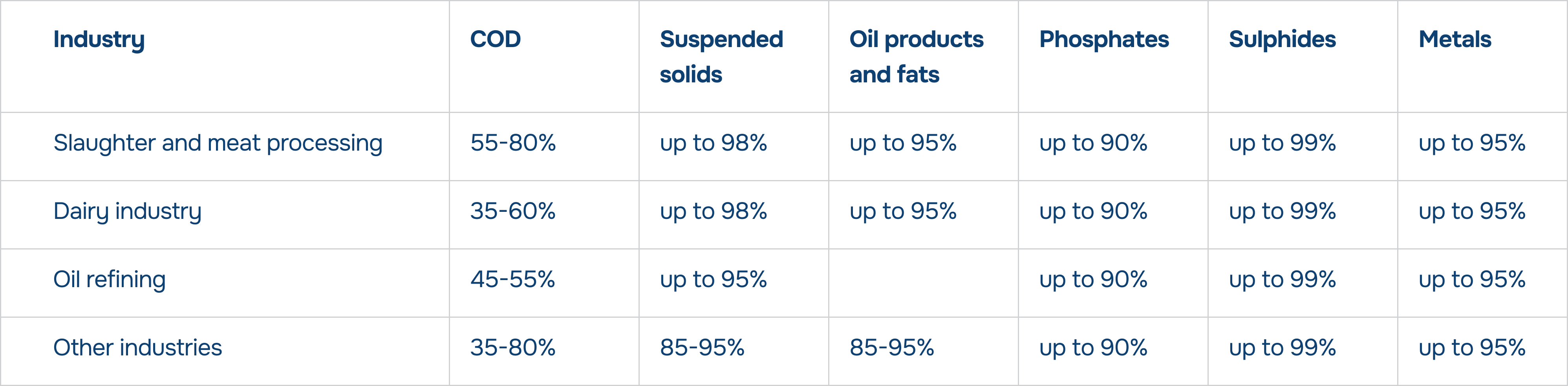
Task: Click the Metals column header
Action: pos(1454,40)
